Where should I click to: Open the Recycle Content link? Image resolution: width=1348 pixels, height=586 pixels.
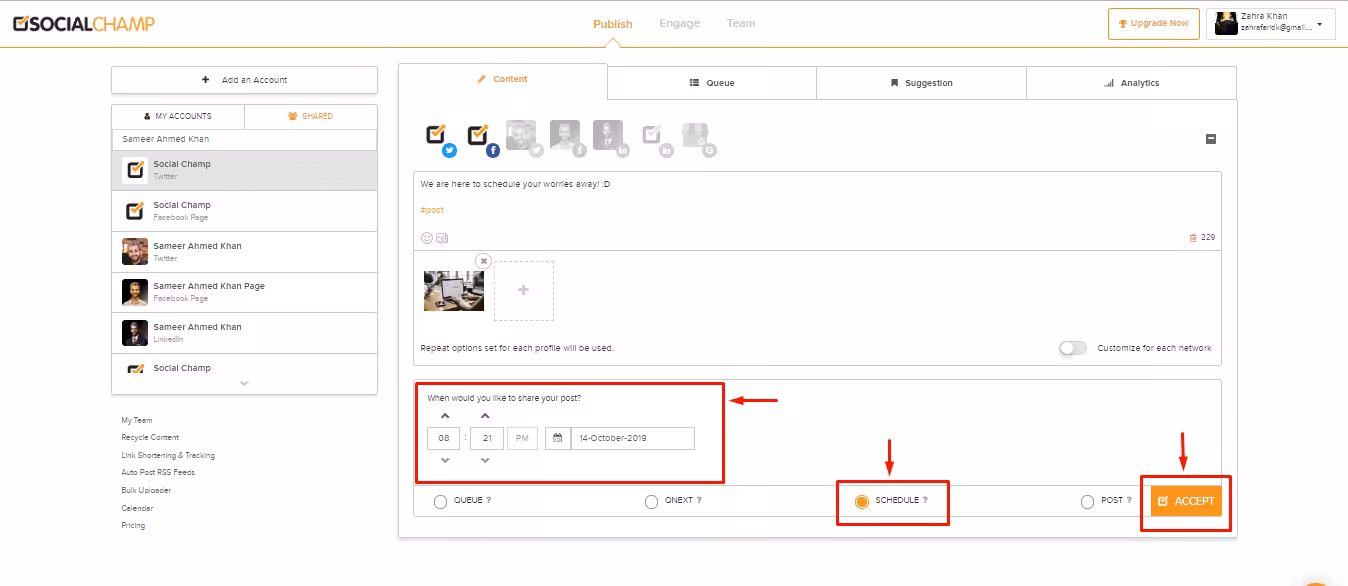click(150, 437)
